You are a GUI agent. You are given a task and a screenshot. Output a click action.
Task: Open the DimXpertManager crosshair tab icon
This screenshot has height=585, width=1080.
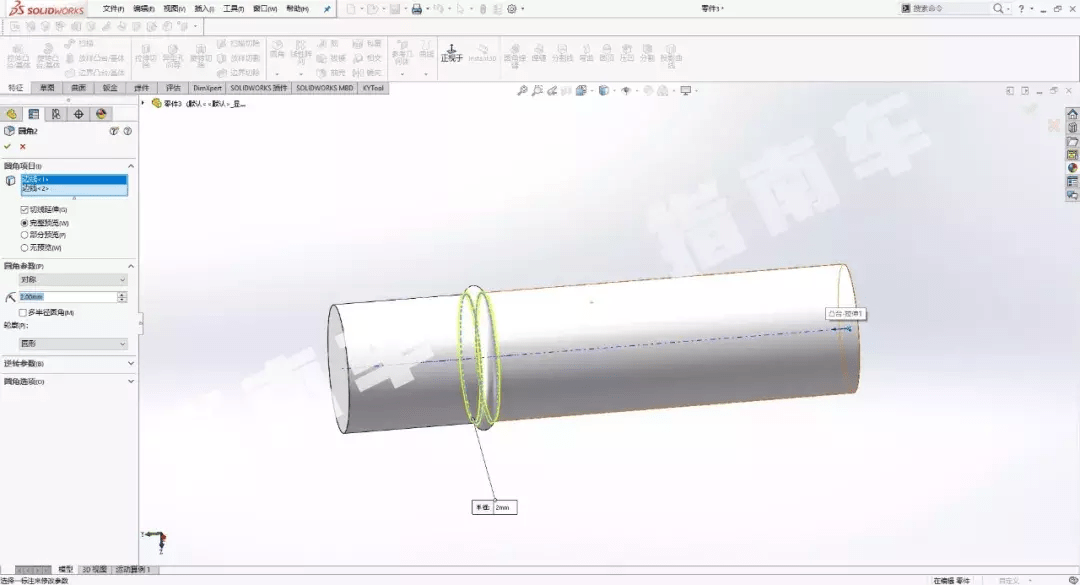click(x=79, y=114)
